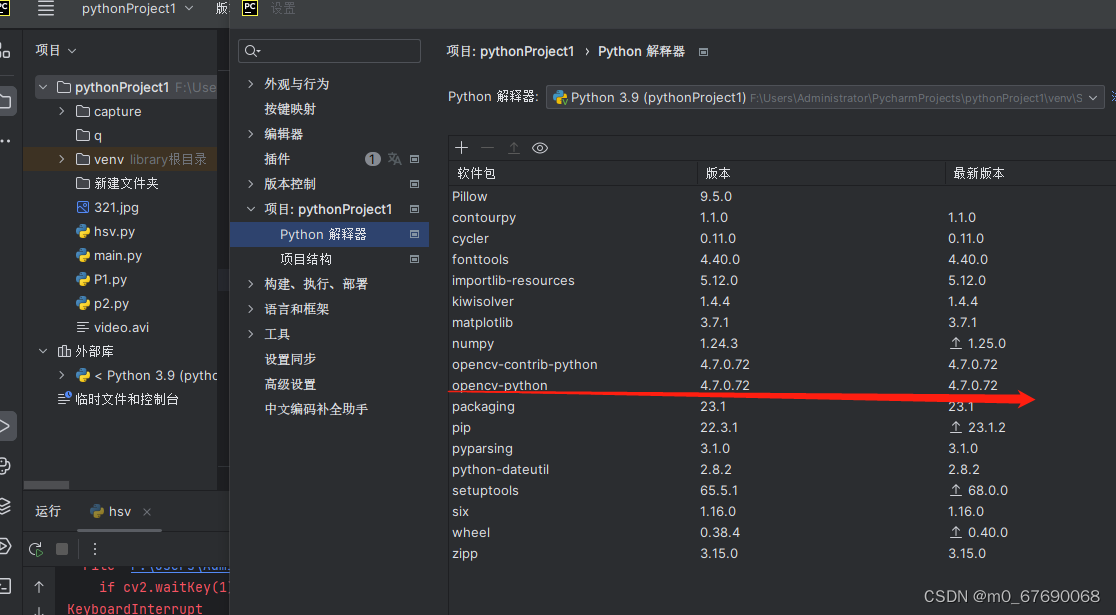1116x615 pixels.
Task: Click the uninstall package minus icon
Action: [x=488, y=147]
